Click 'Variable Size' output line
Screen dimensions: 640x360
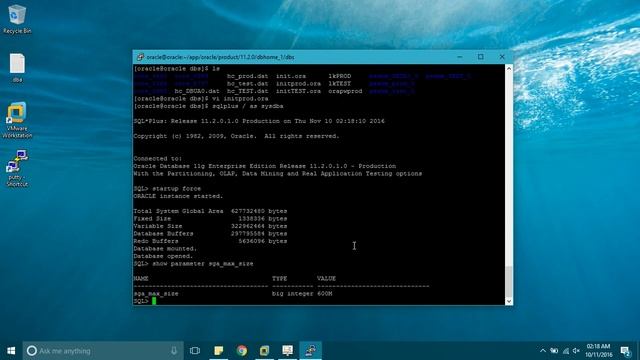210,226
